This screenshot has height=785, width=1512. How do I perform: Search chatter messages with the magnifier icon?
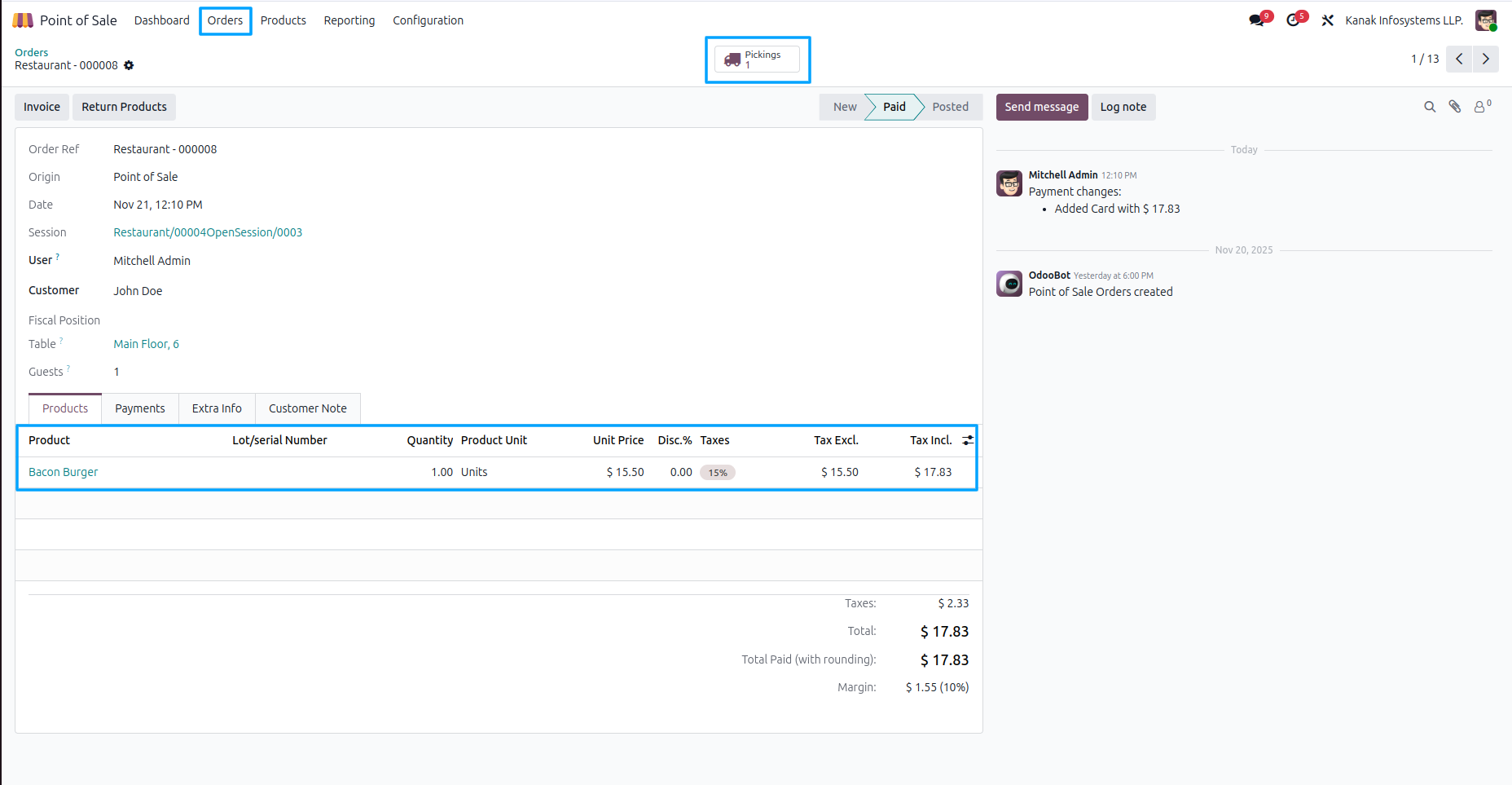click(x=1430, y=107)
